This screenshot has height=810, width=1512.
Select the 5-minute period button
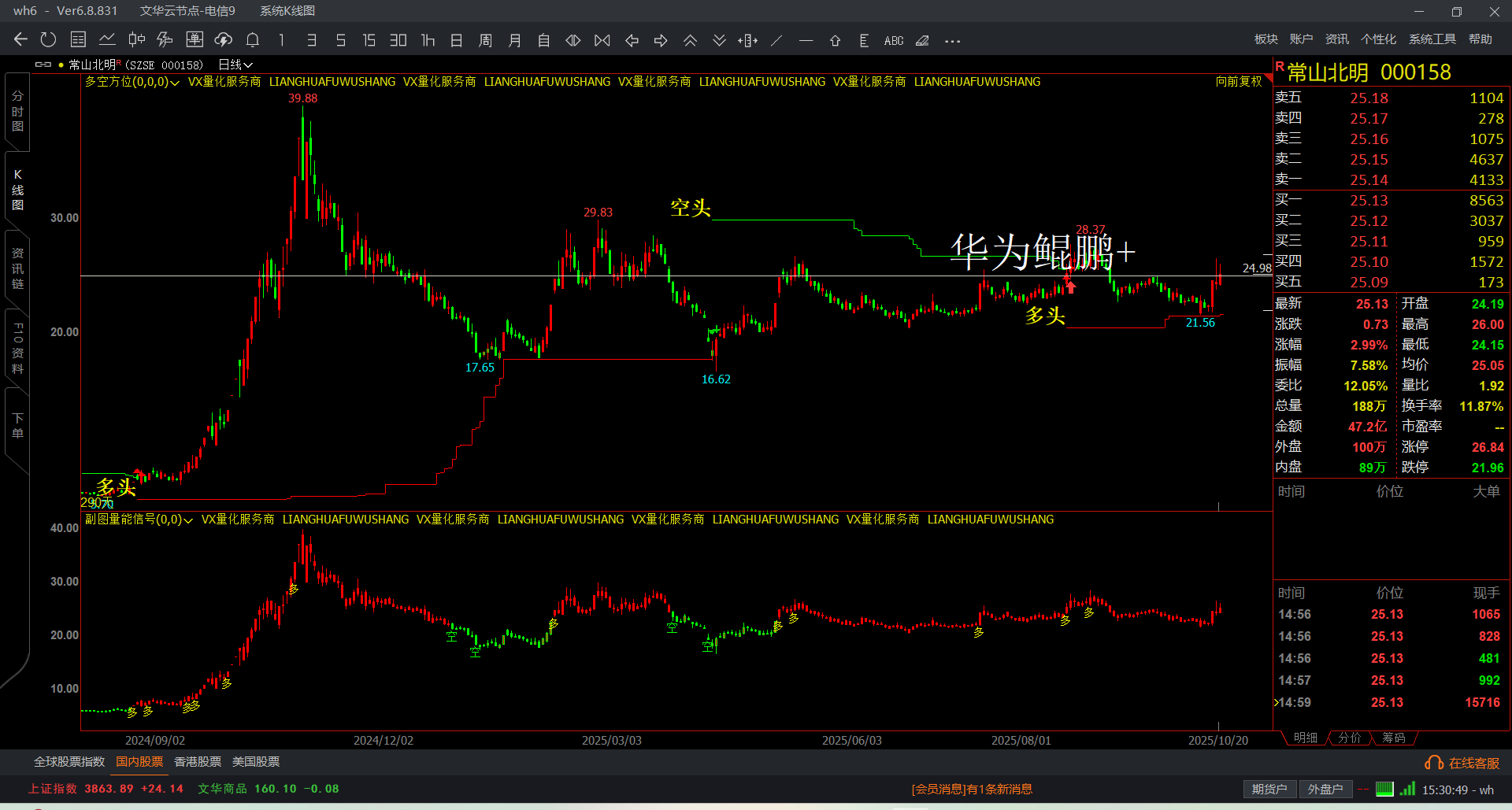click(x=341, y=40)
